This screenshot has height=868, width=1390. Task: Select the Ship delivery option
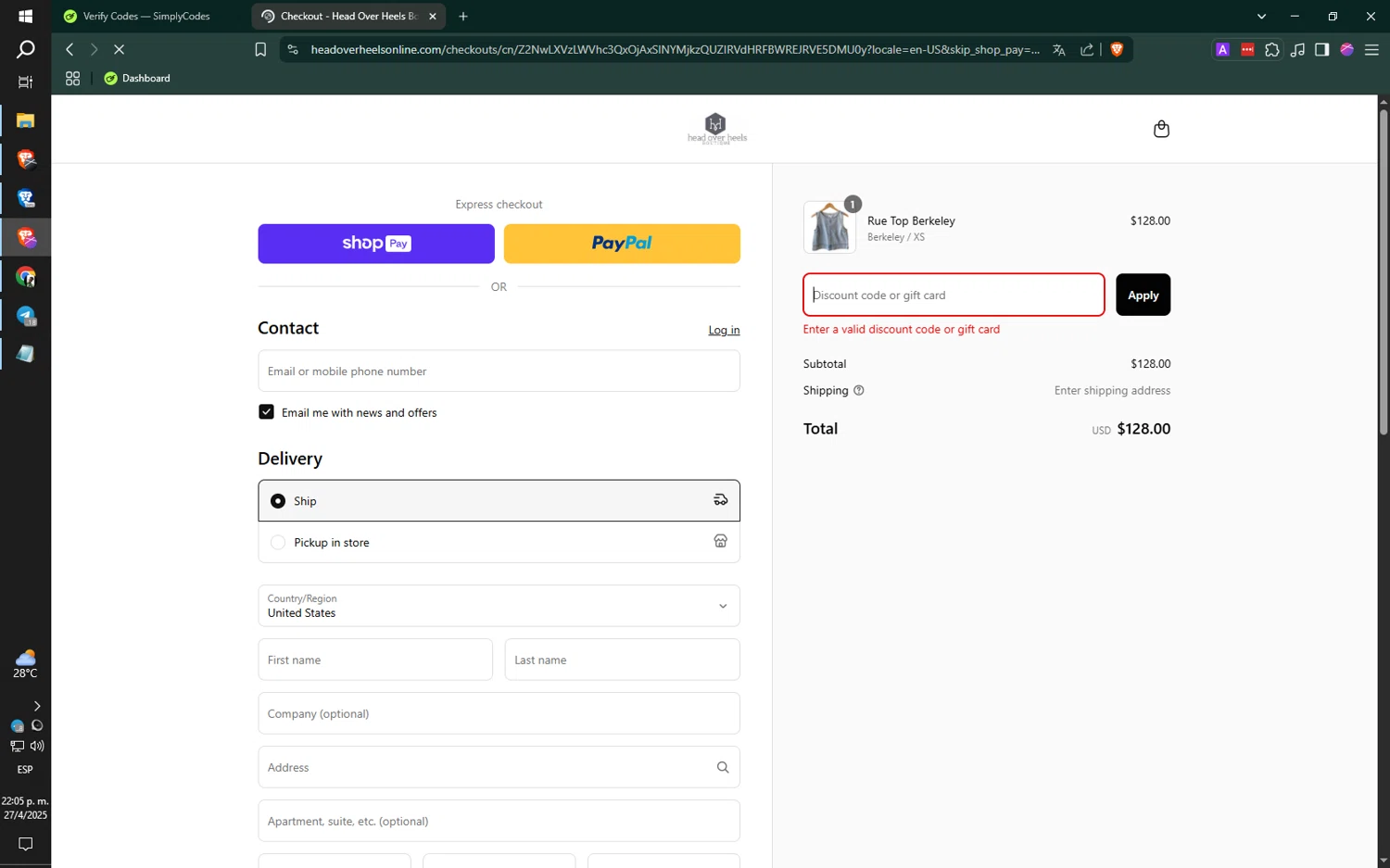click(x=499, y=500)
